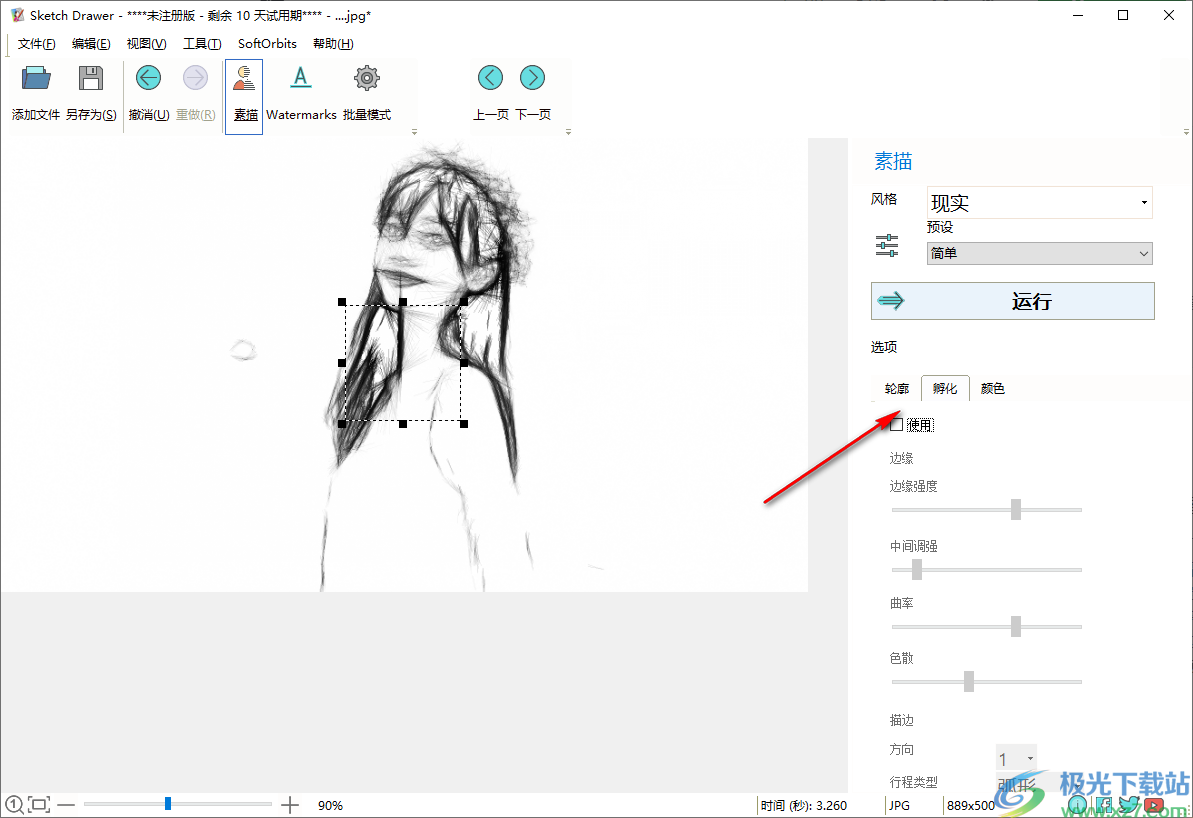Click the 运行 (run) button
Viewport: 1193px width, 818px height.
(1013, 301)
